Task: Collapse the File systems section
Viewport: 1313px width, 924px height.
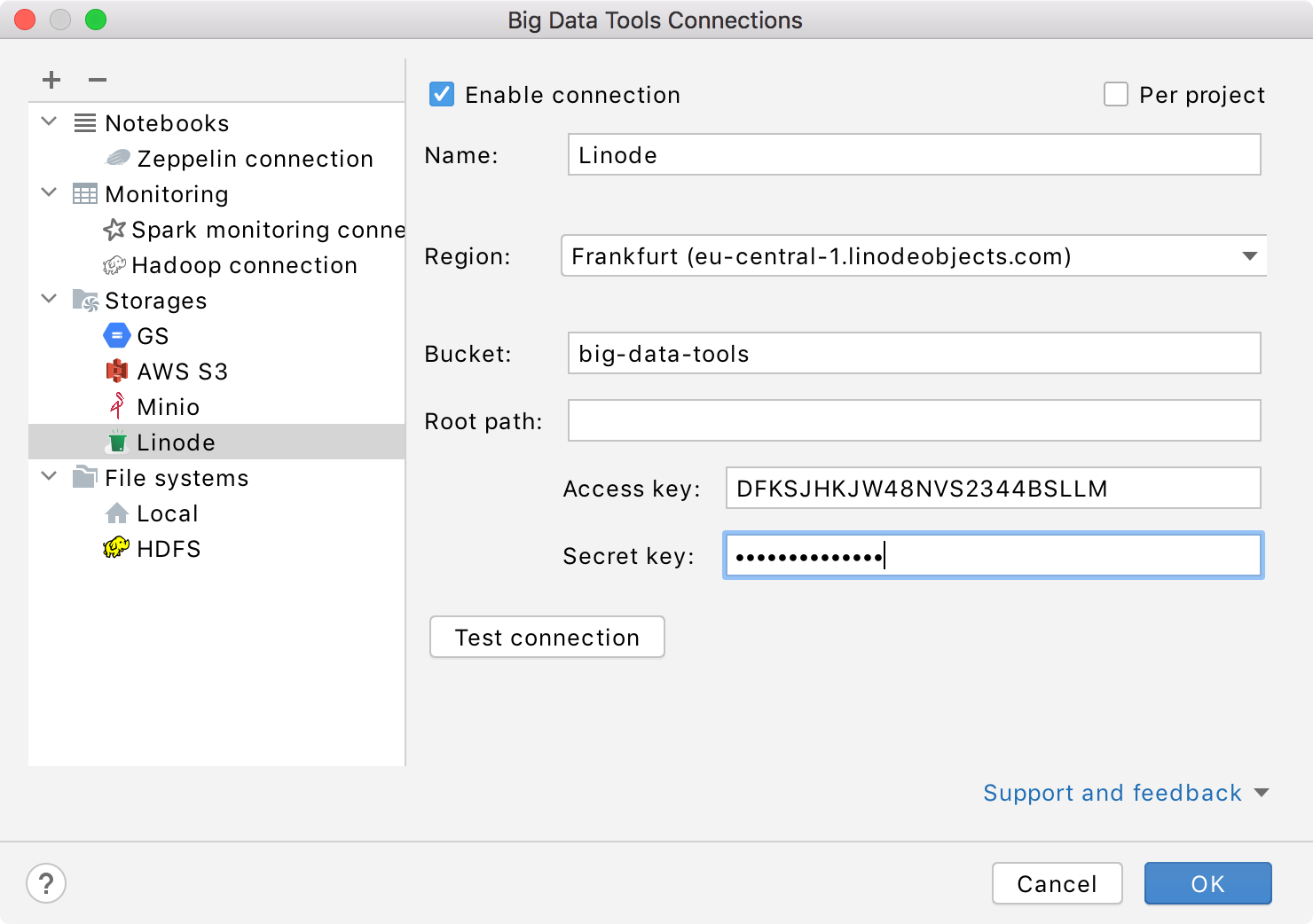Action: pyautogui.click(x=49, y=476)
